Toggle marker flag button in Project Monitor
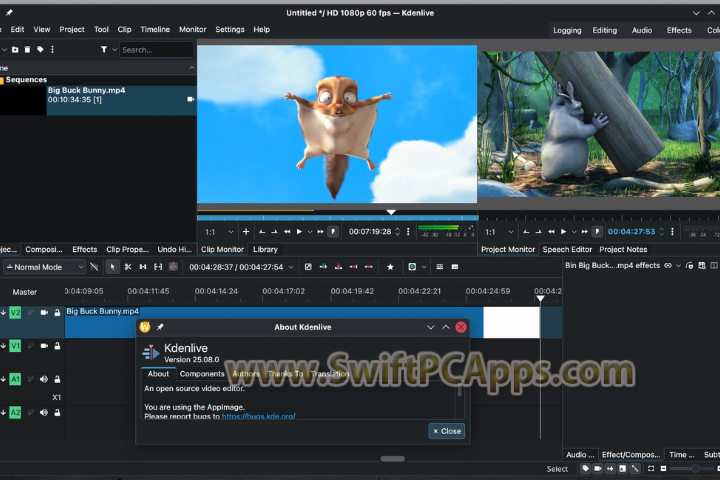This screenshot has height=480, width=720. [597, 232]
